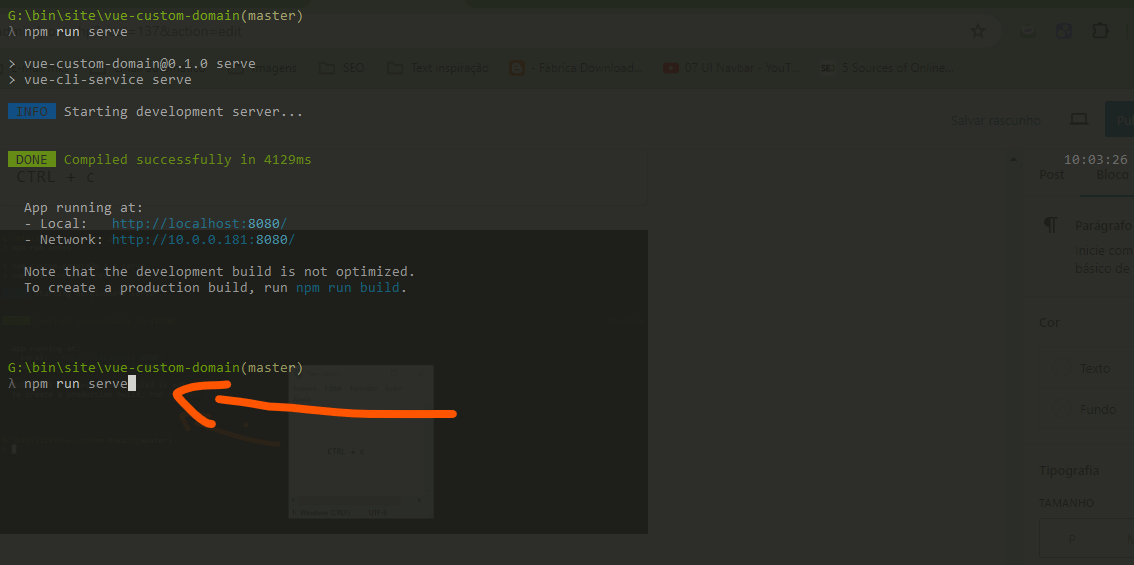The width and height of the screenshot is (1134, 565).
Task: Select the Texto color circle
Action: (x=1063, y=368)
